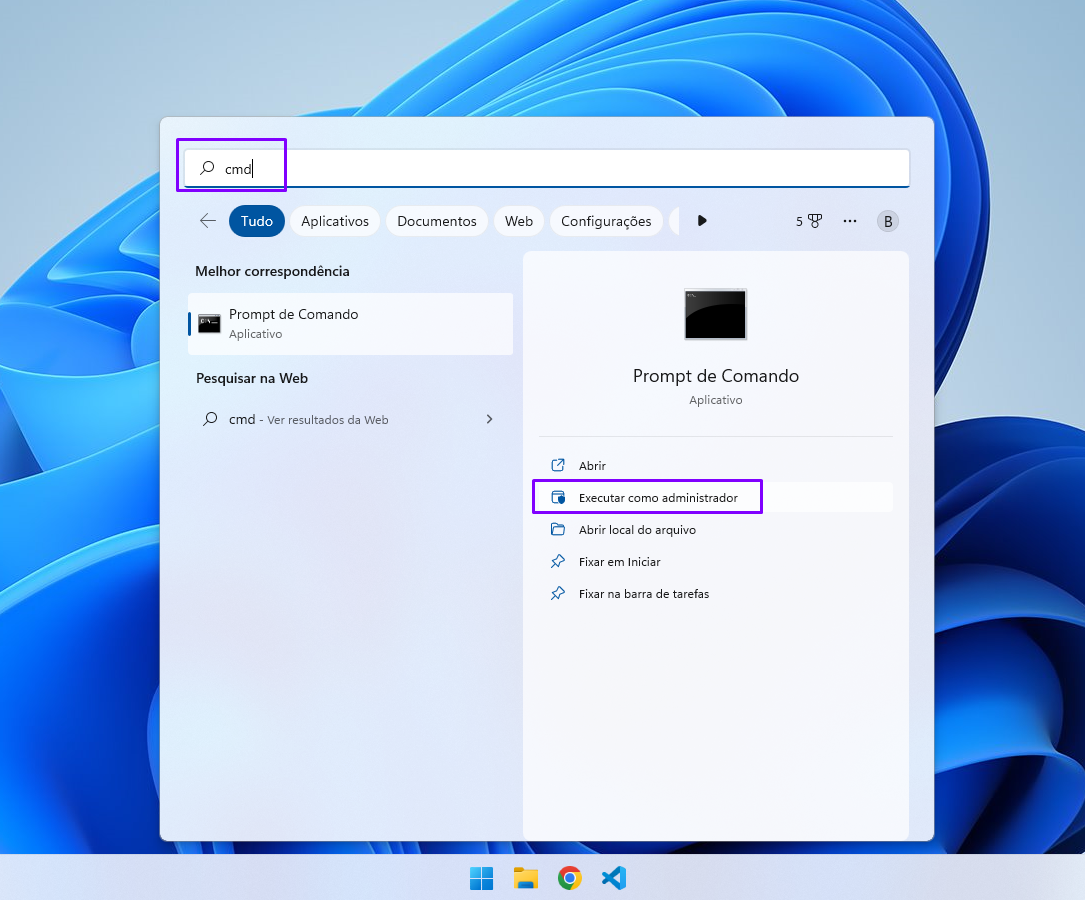Select Fixar em Iniciar
Image resolution: width=1085 pixels, height=900 pixels.
715,562
